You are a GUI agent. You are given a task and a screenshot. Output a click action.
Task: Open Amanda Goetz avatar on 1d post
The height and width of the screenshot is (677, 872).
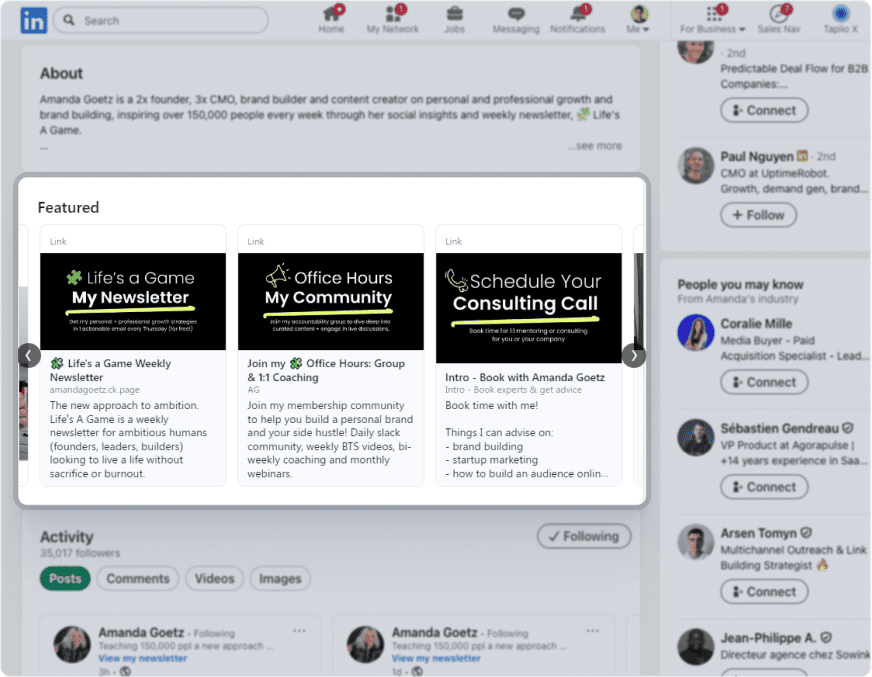pyautogui.click(x=366, y=645)
